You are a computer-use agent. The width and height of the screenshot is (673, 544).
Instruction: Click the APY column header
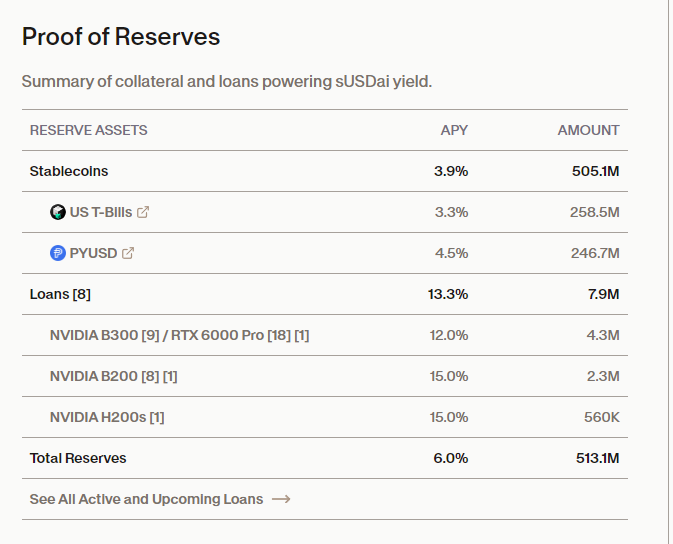coord(454,130)
